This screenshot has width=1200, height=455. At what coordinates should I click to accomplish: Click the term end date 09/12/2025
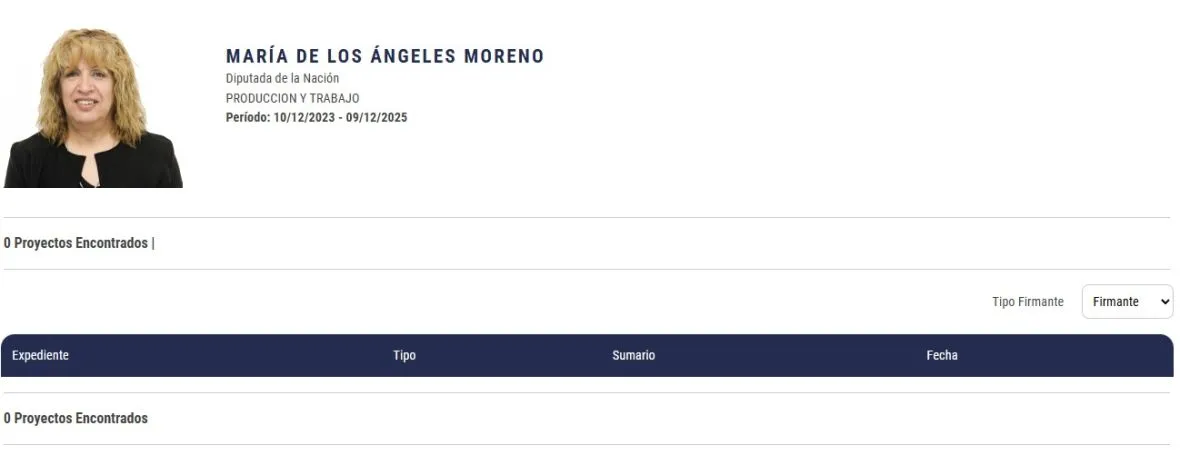(377, 117)
